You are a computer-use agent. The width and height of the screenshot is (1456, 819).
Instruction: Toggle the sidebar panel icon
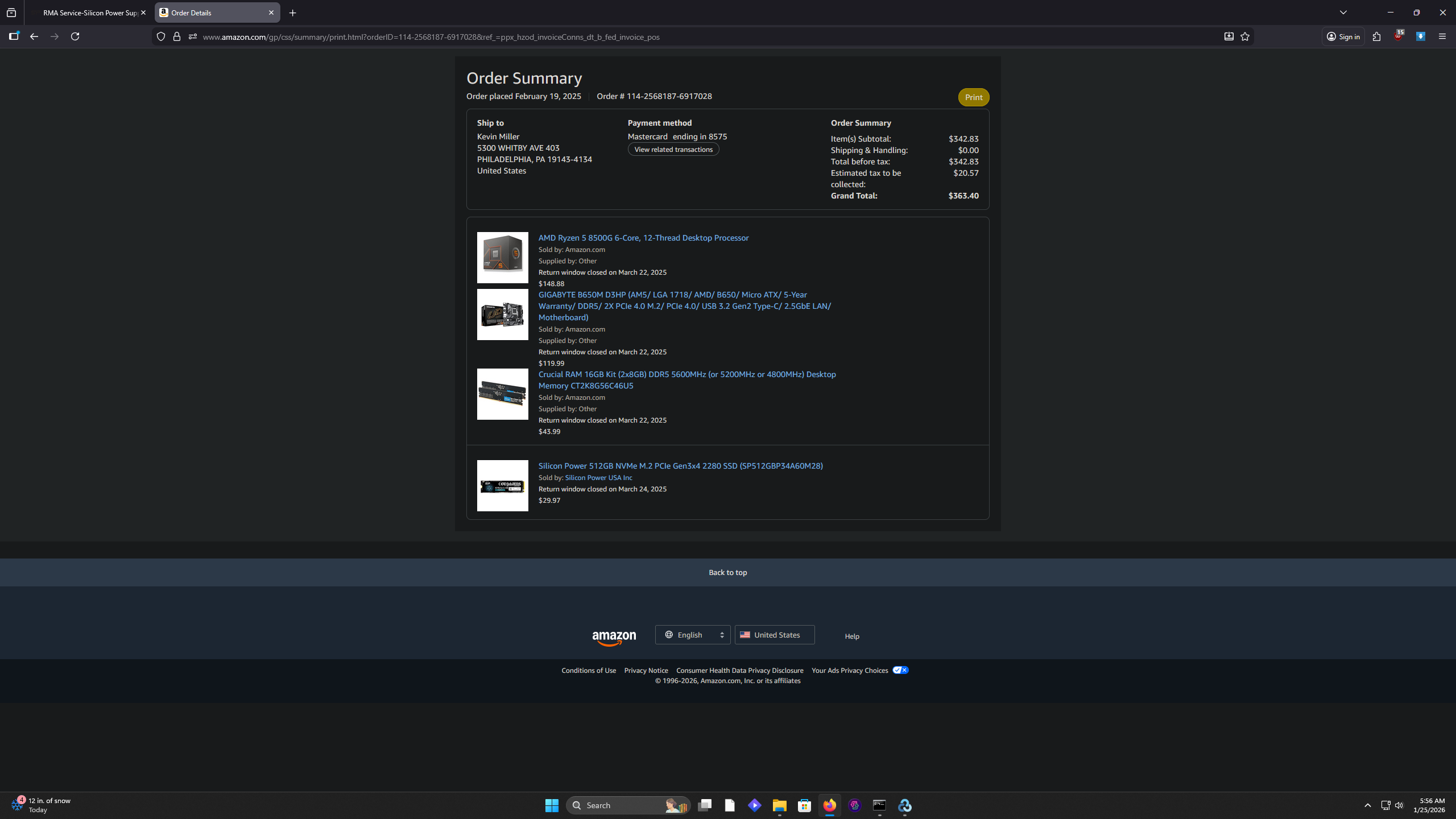click(14, 36)
